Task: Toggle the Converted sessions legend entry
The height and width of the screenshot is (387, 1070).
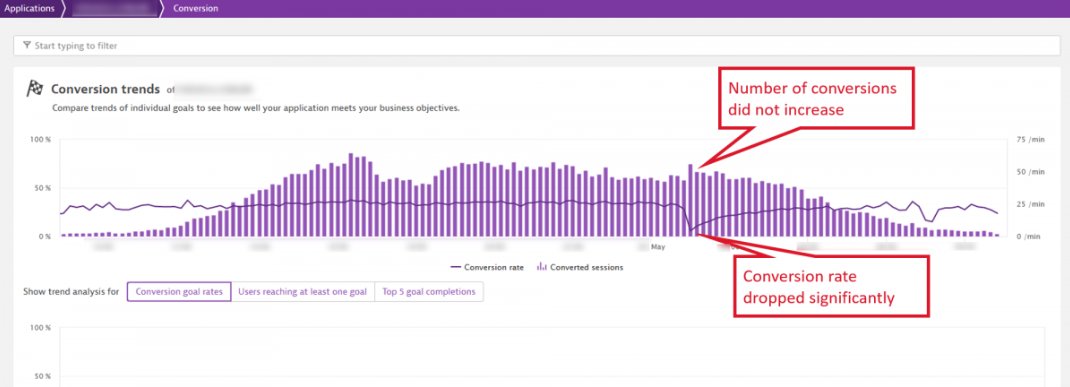Action: (579, 268)
